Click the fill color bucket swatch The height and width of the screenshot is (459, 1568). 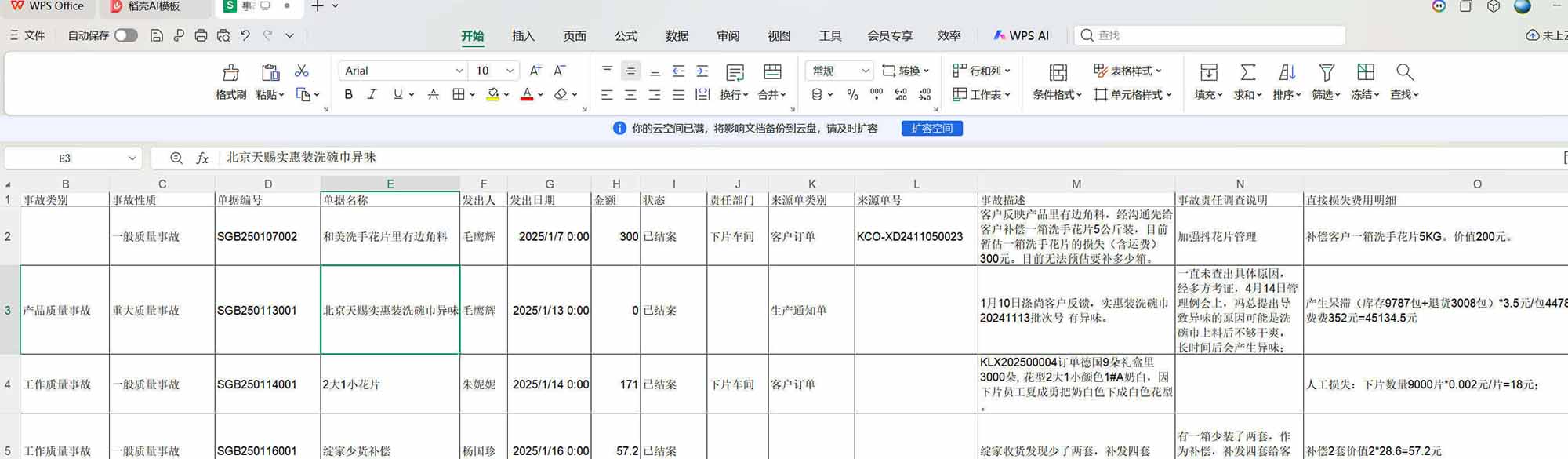(x=492, y=94)
